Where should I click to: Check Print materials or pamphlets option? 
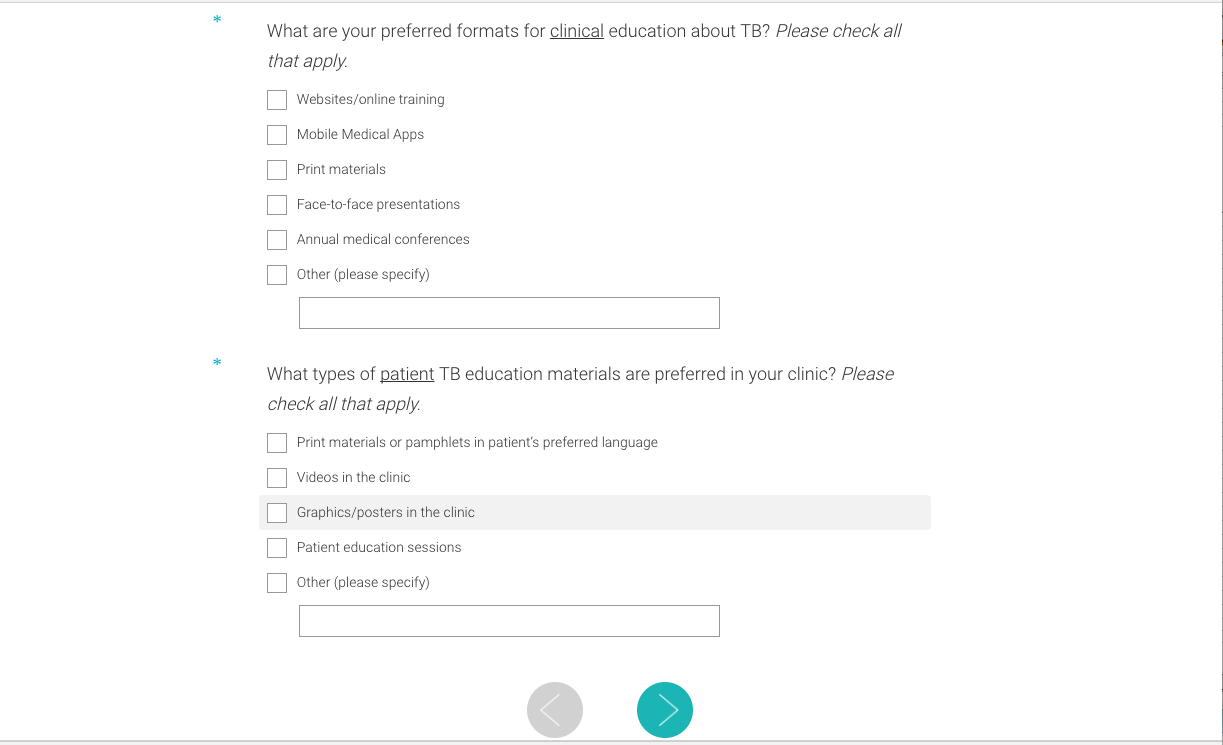tap(277, 443)
